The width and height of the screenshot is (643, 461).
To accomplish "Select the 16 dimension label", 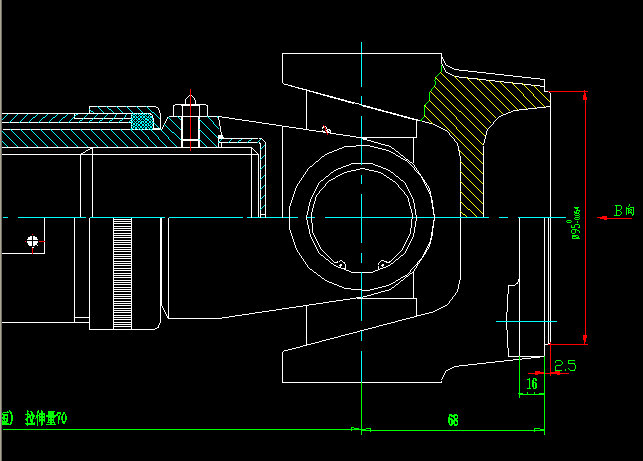I will [x=532, y=383].
